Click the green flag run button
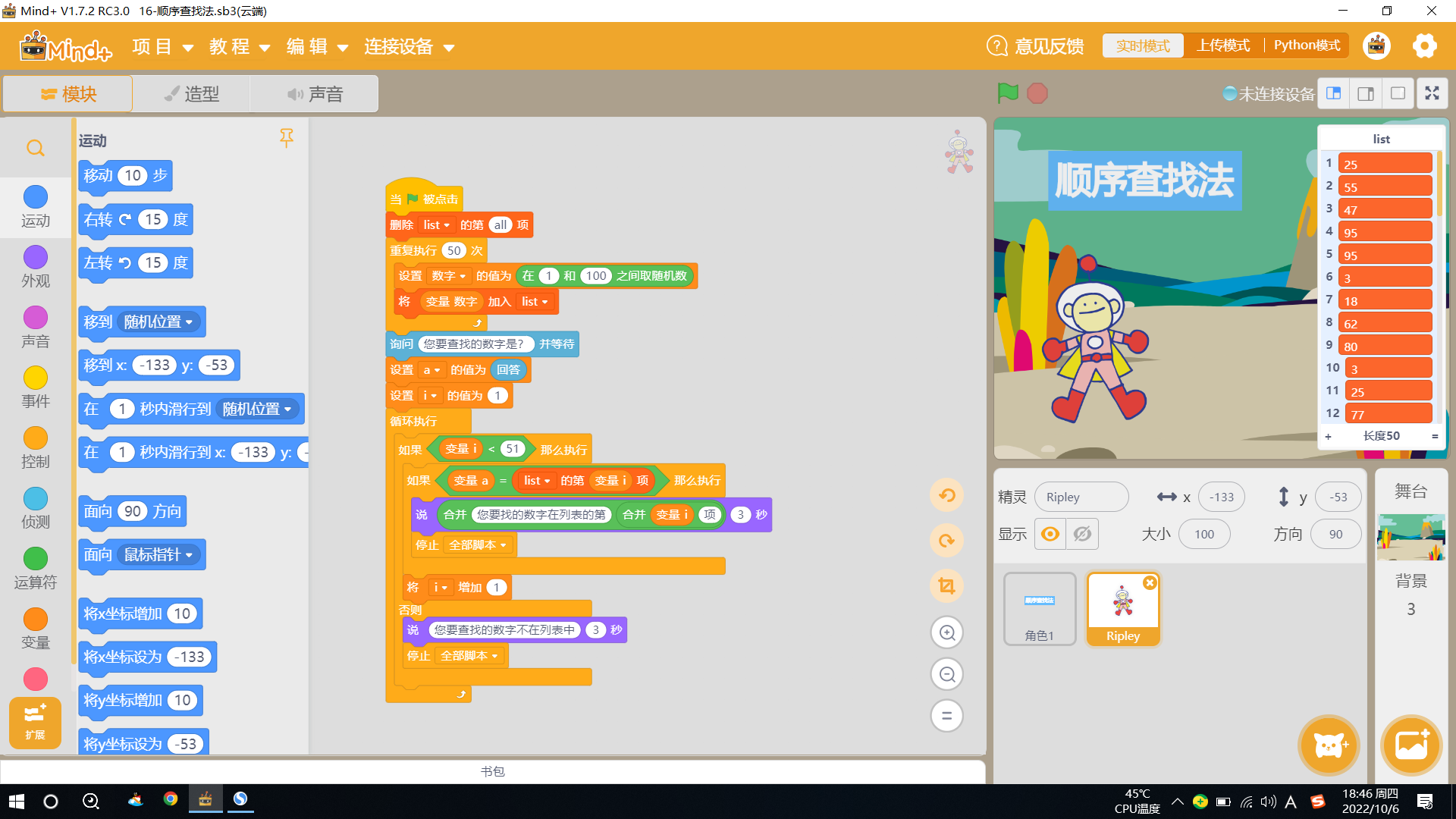The height and width of the screenshot is (819, 1456). click(1007, 93)
